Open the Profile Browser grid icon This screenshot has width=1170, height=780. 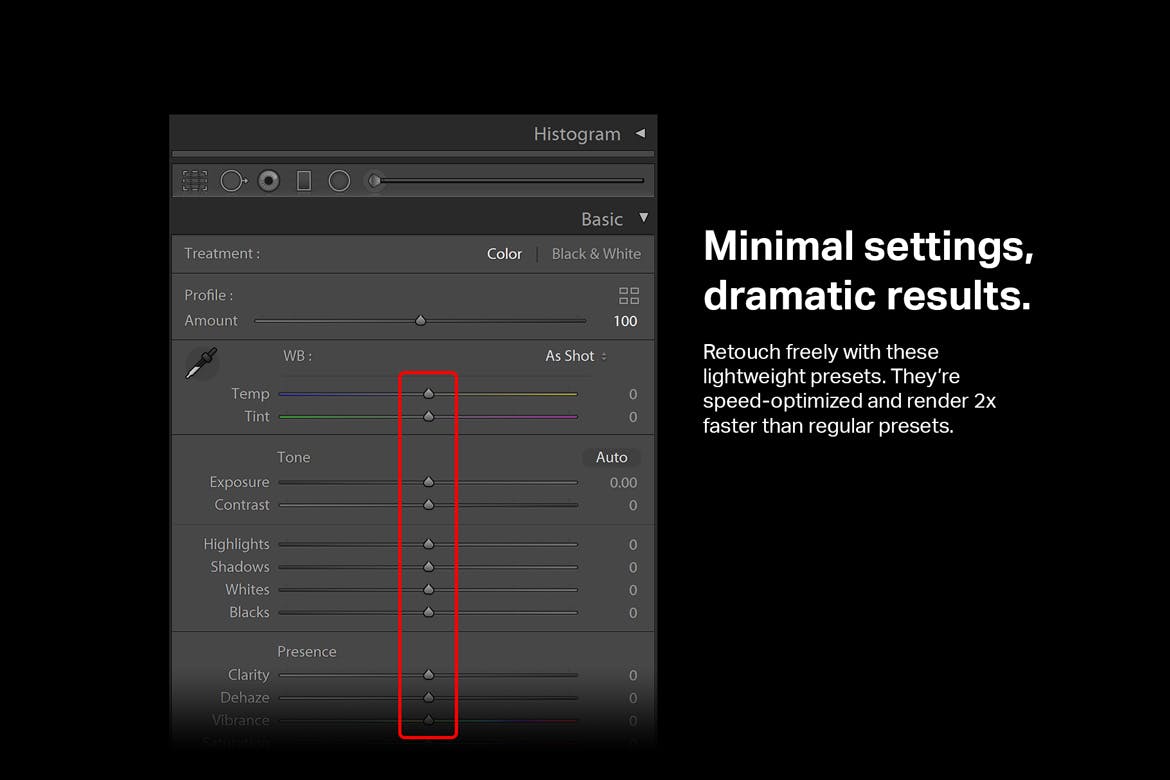tap(628, 296)
